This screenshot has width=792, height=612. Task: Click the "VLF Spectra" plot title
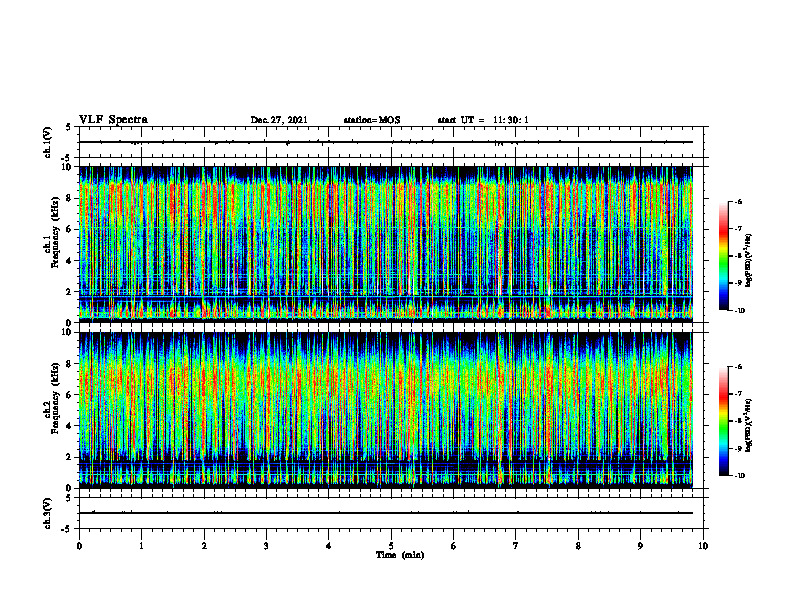(113, 120)
